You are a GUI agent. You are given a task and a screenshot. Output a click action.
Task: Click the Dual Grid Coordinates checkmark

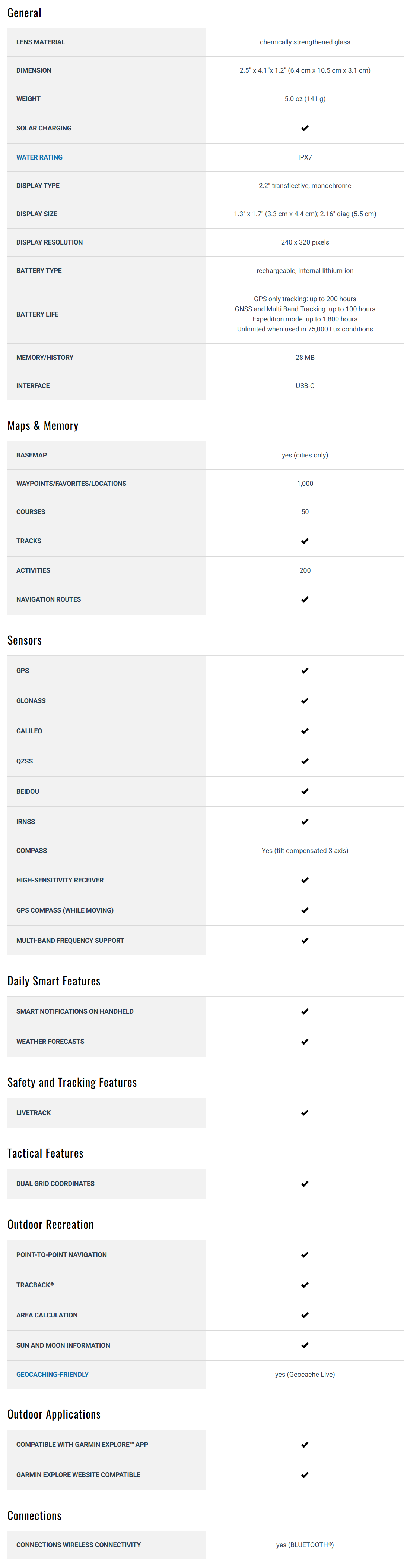[x=305, y=1184]
